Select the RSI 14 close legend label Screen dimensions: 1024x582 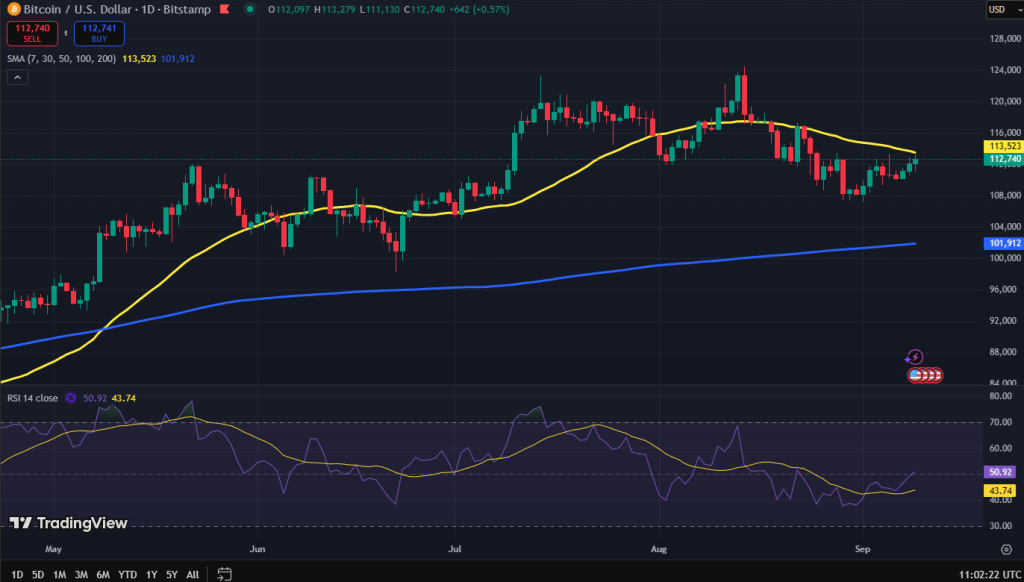33,398
